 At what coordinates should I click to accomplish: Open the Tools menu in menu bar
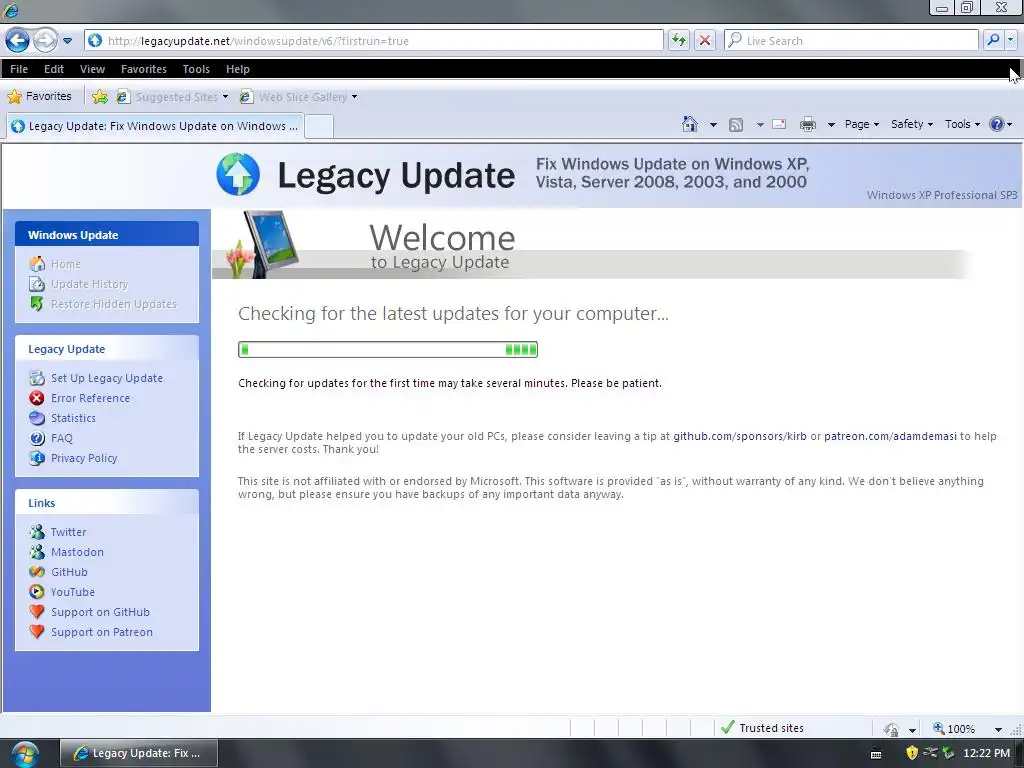point(196,69)
